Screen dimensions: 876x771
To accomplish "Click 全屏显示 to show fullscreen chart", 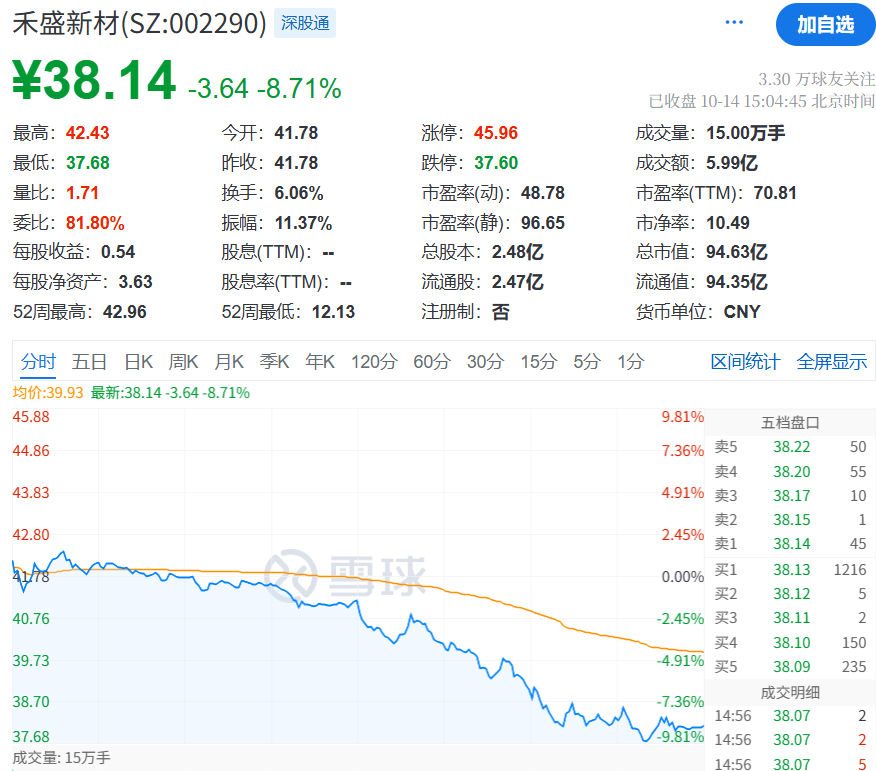I will click(x=831, y=362).
